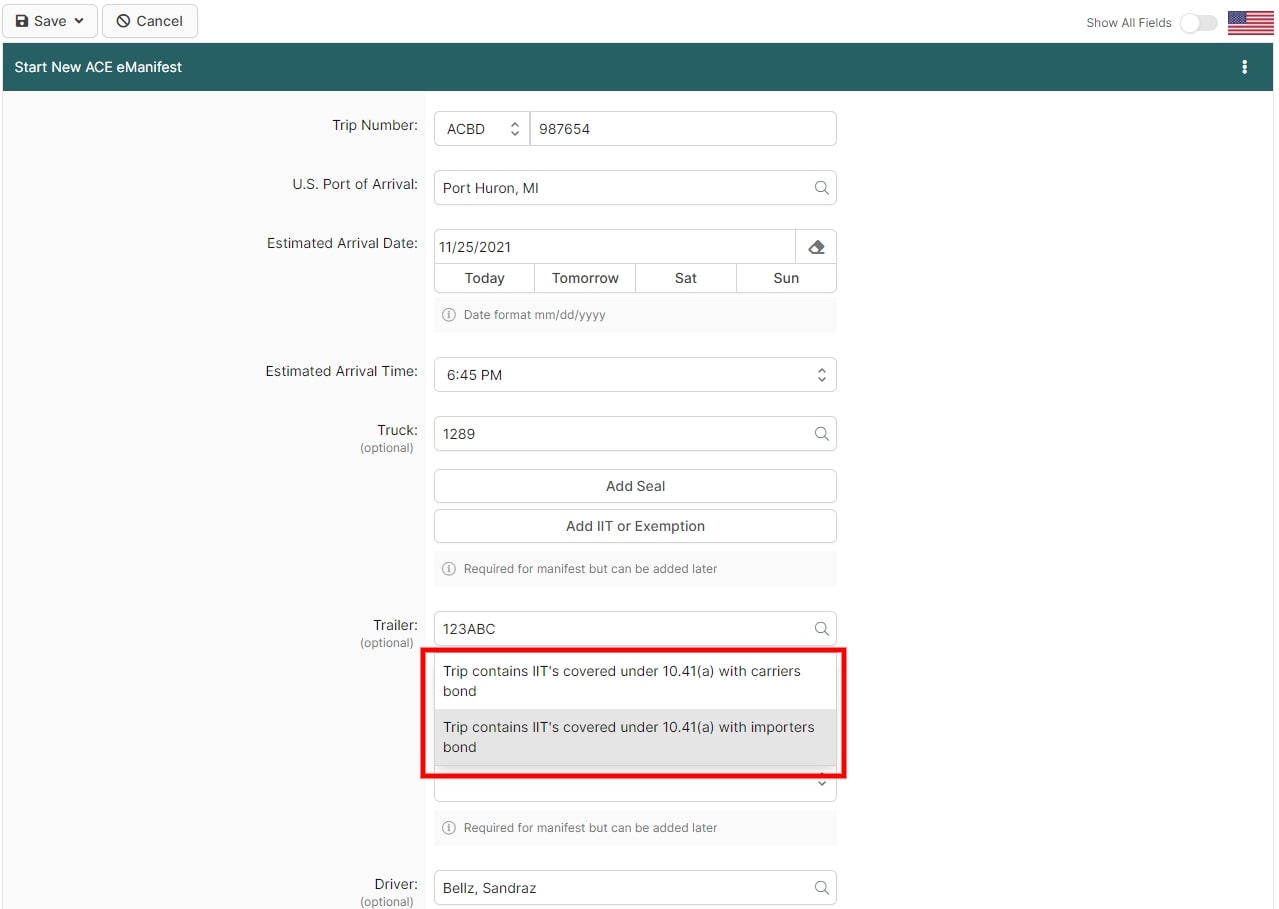The width and height of the screenshot is (1279, 909).
Task: Click the Add Seal button
Action: (635, 486)
